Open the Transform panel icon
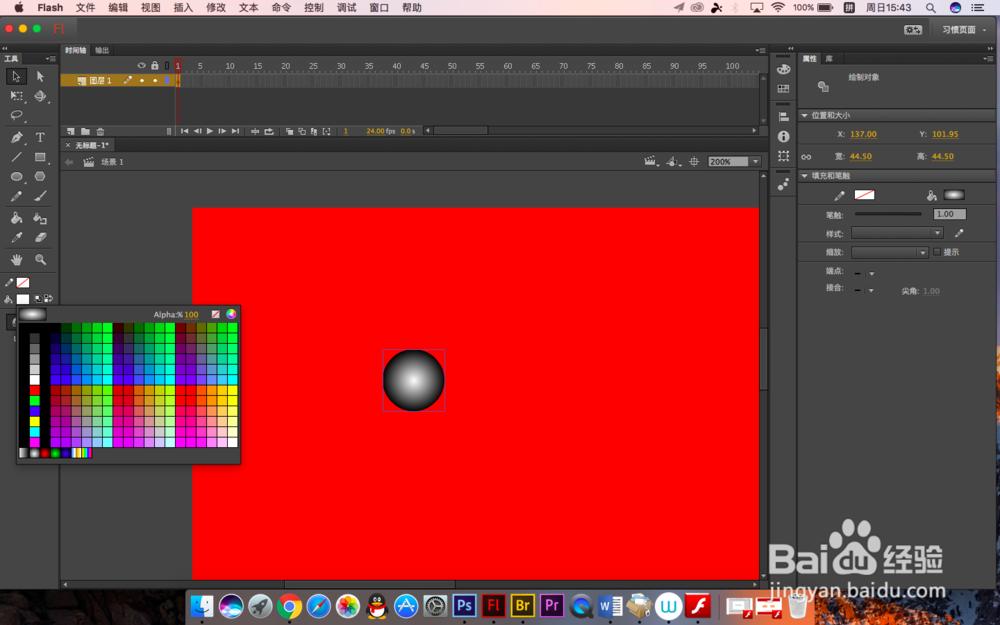1000x625 pixels. click(783, 156)
